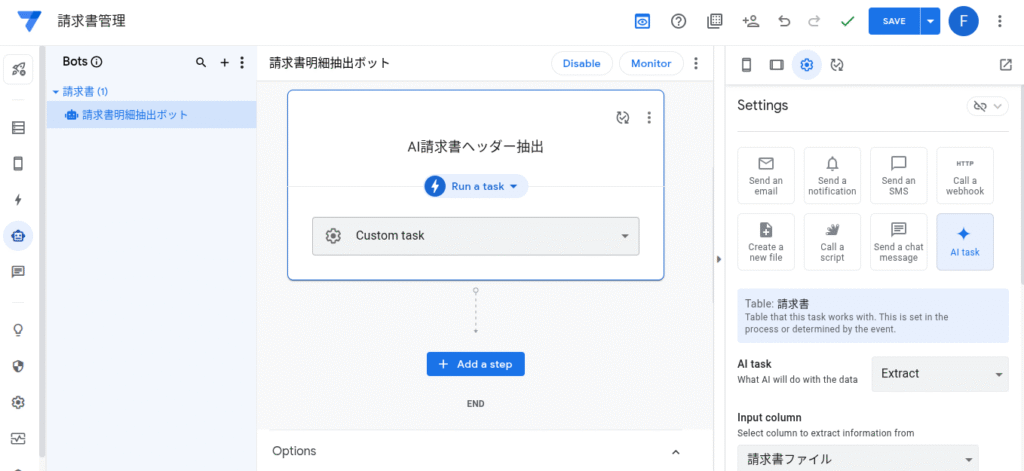Open Automation bot icon in left sidebar
This screenshot has width=1024, height=471.
pyautogui.click(x=18, y=236)
